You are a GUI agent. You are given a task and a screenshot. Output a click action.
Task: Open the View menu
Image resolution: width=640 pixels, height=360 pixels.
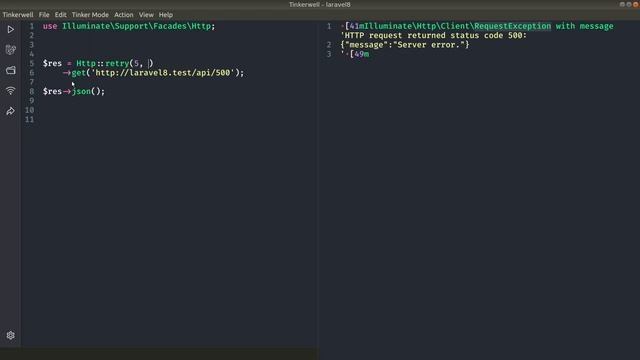pos(146,15)
